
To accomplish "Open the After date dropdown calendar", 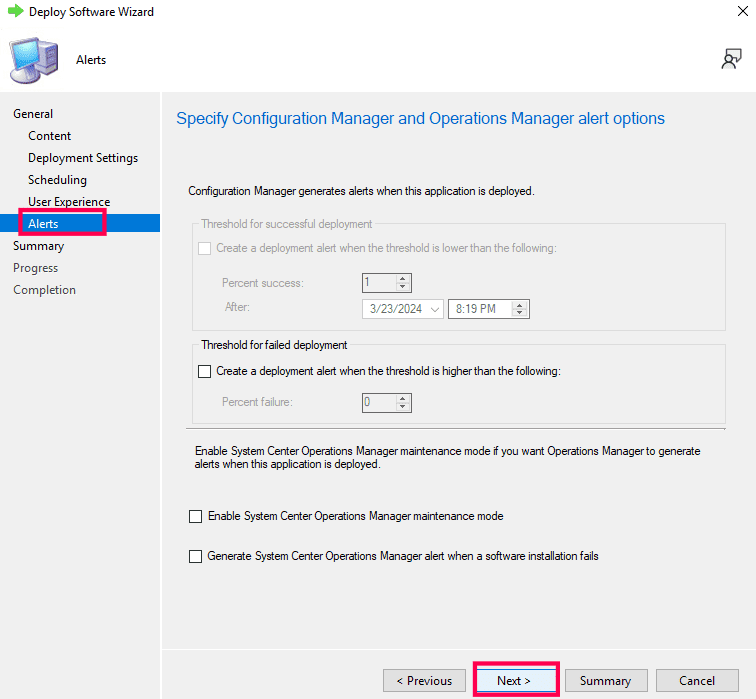I will (435, 309).
